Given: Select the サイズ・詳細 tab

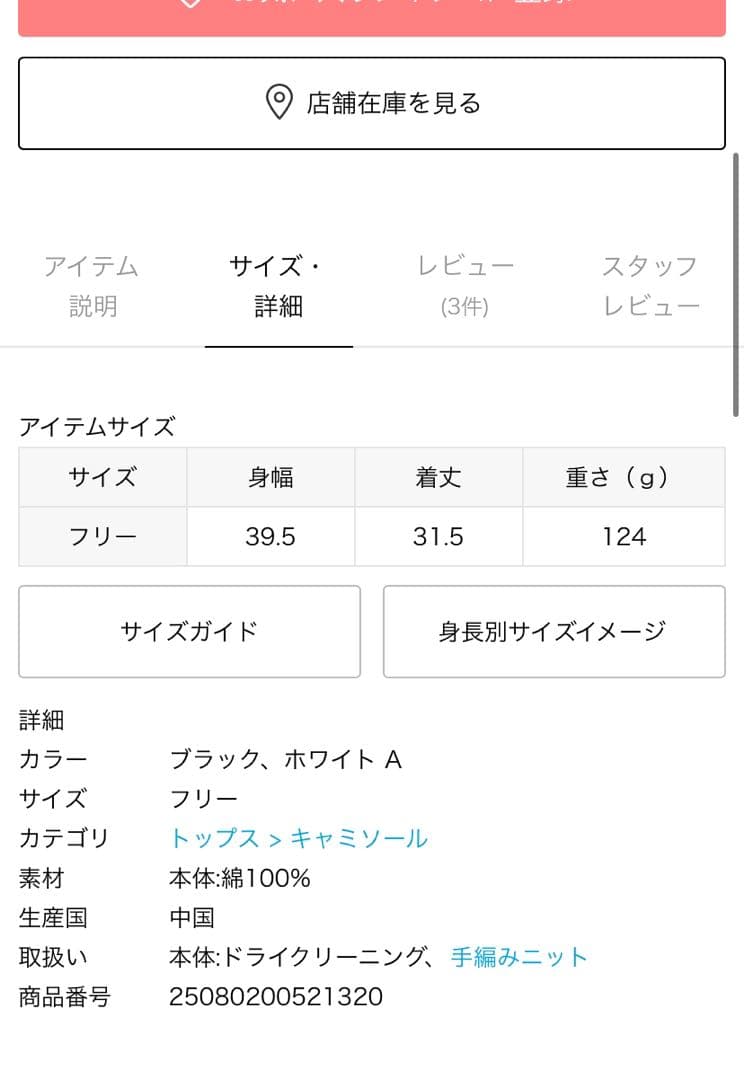Looking at the screenshot, I should (x=278, y=286).
